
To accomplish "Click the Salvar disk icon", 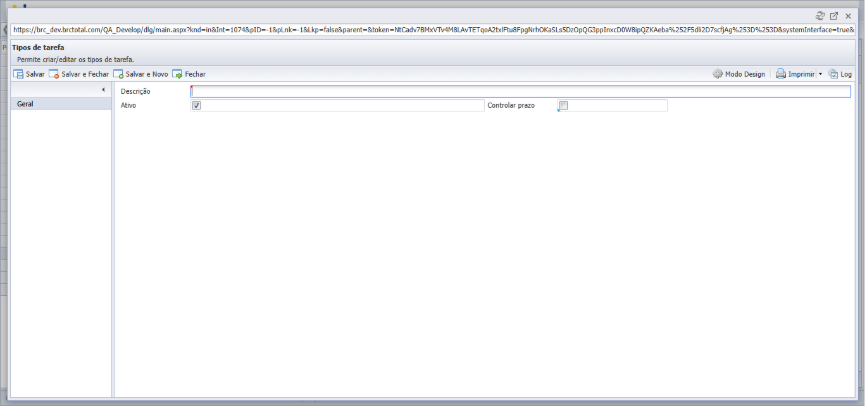I will (x=18, y=74).
